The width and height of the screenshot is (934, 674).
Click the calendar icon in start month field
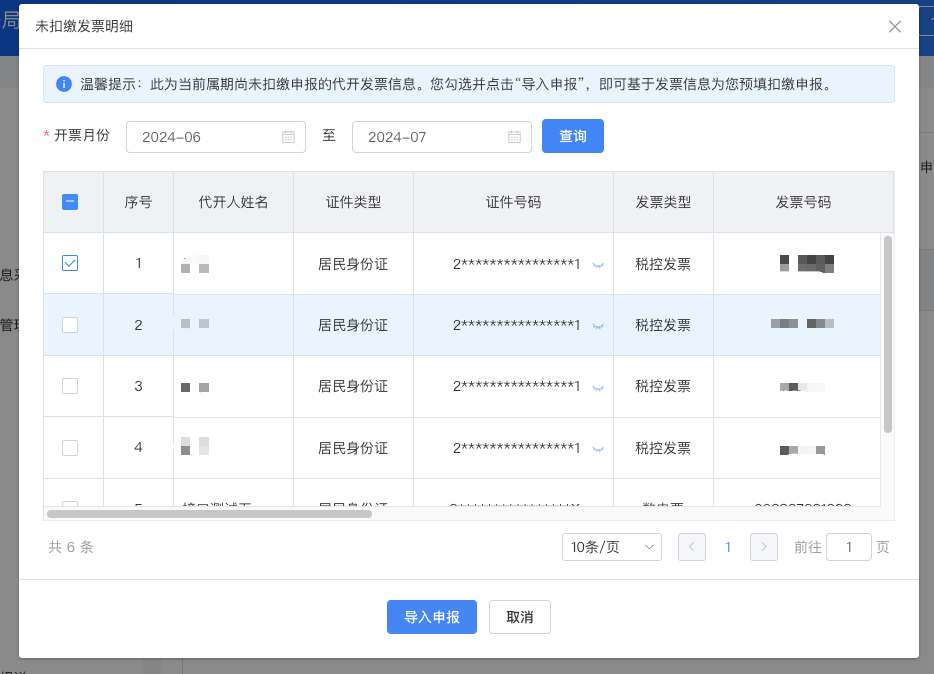coord(288,137)
